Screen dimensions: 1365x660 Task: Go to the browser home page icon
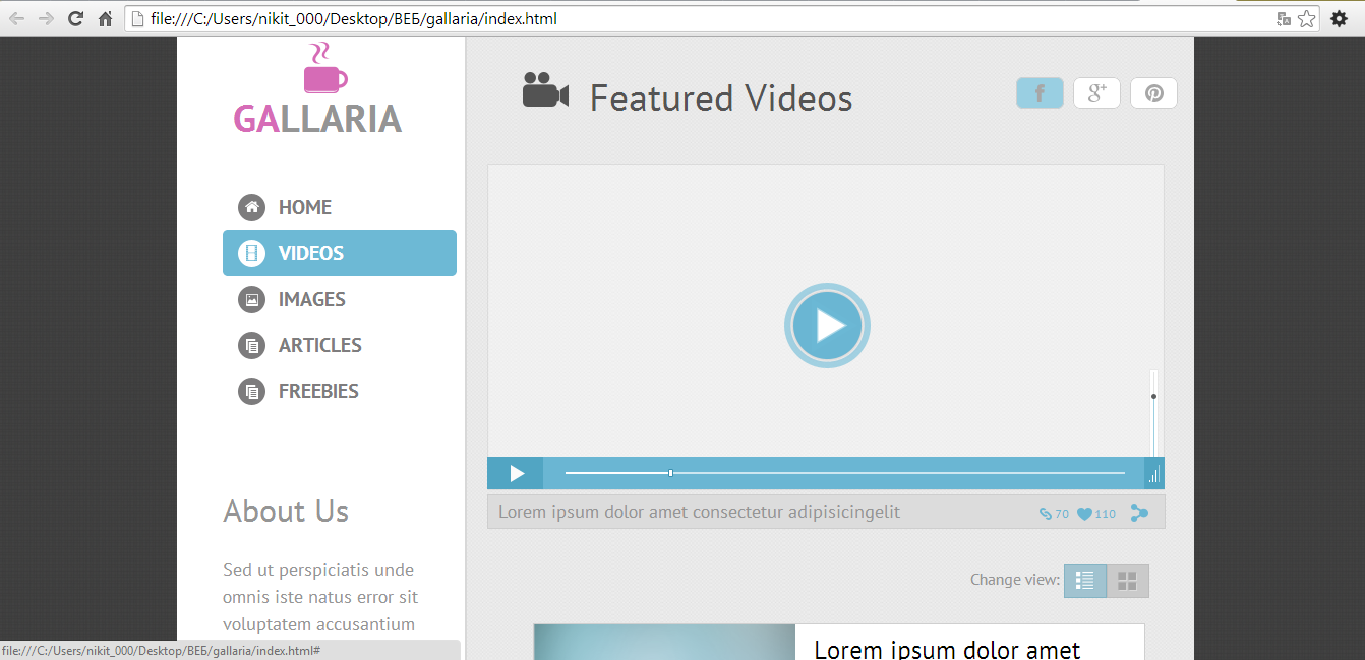pyautogui.click(x=105, y=18)
